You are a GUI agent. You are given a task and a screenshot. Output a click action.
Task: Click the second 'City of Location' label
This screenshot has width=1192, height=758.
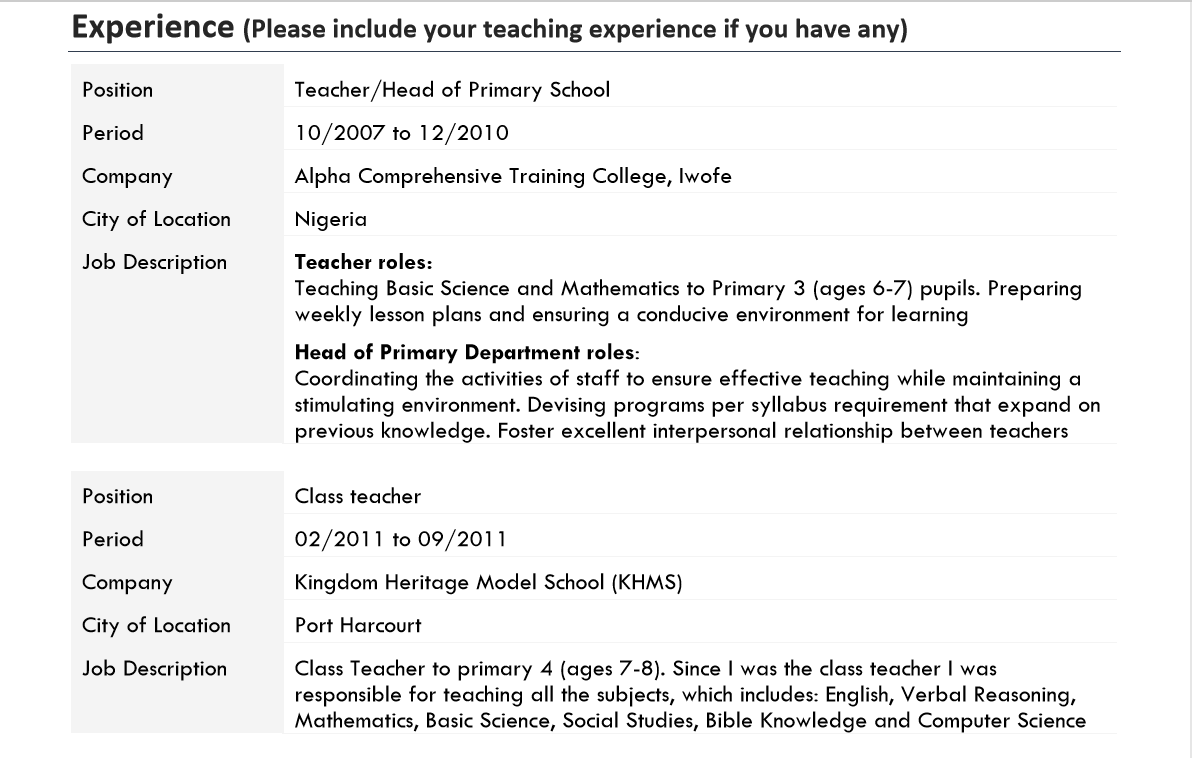click(156, 625)
